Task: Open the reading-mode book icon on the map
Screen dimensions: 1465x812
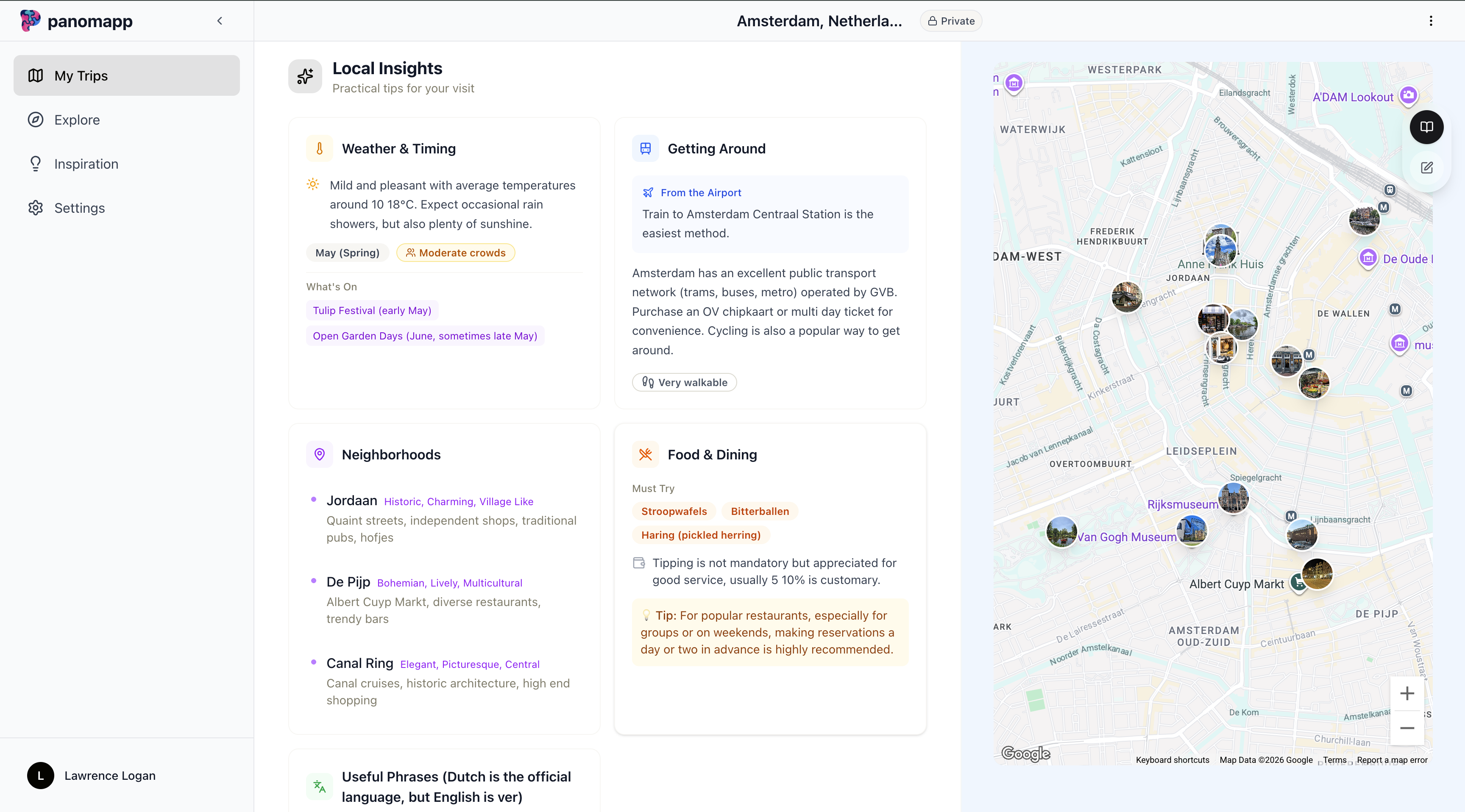Action: [1426, 127]
